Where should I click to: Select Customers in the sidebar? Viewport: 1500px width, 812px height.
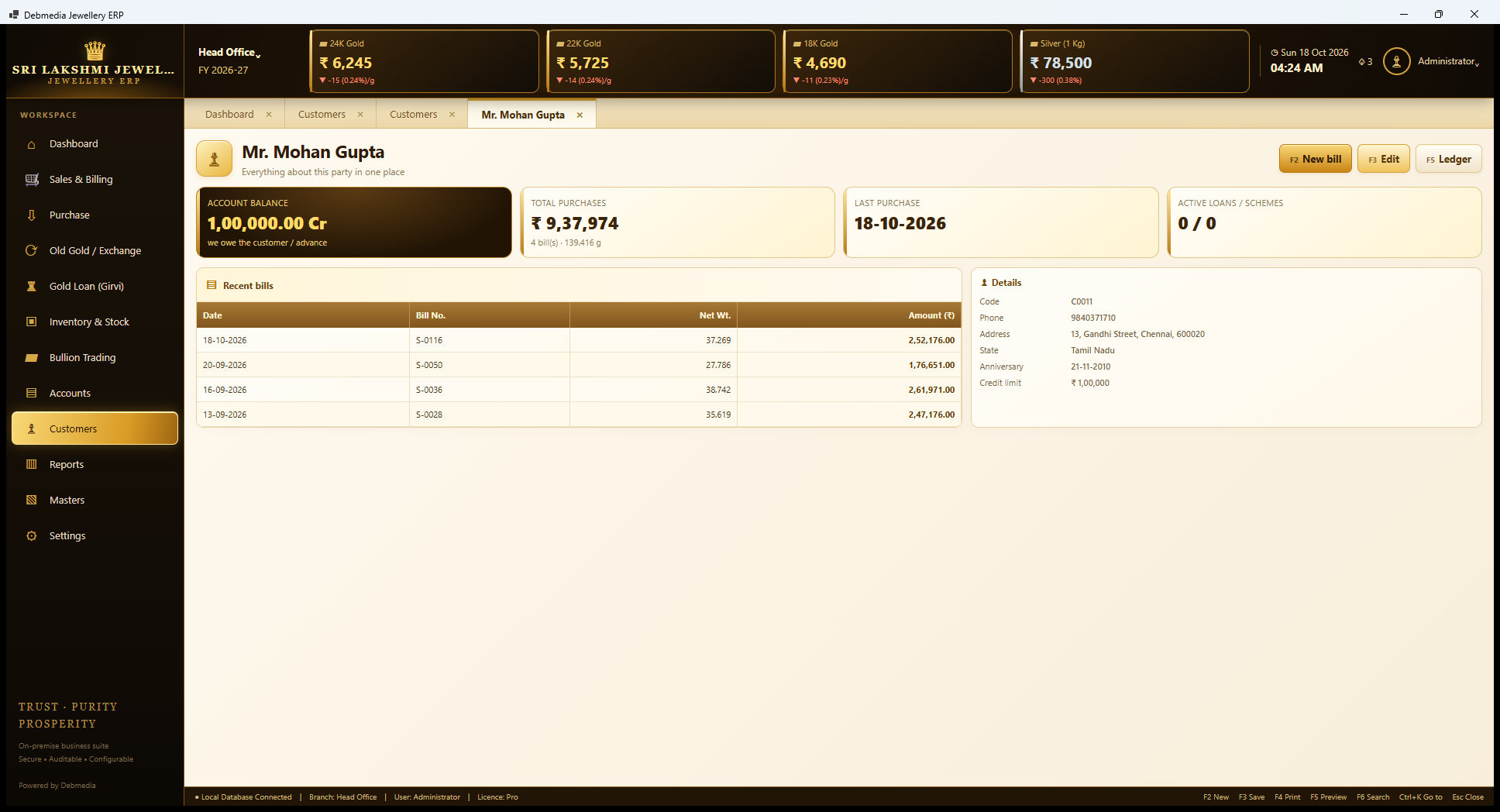point(95,428)
